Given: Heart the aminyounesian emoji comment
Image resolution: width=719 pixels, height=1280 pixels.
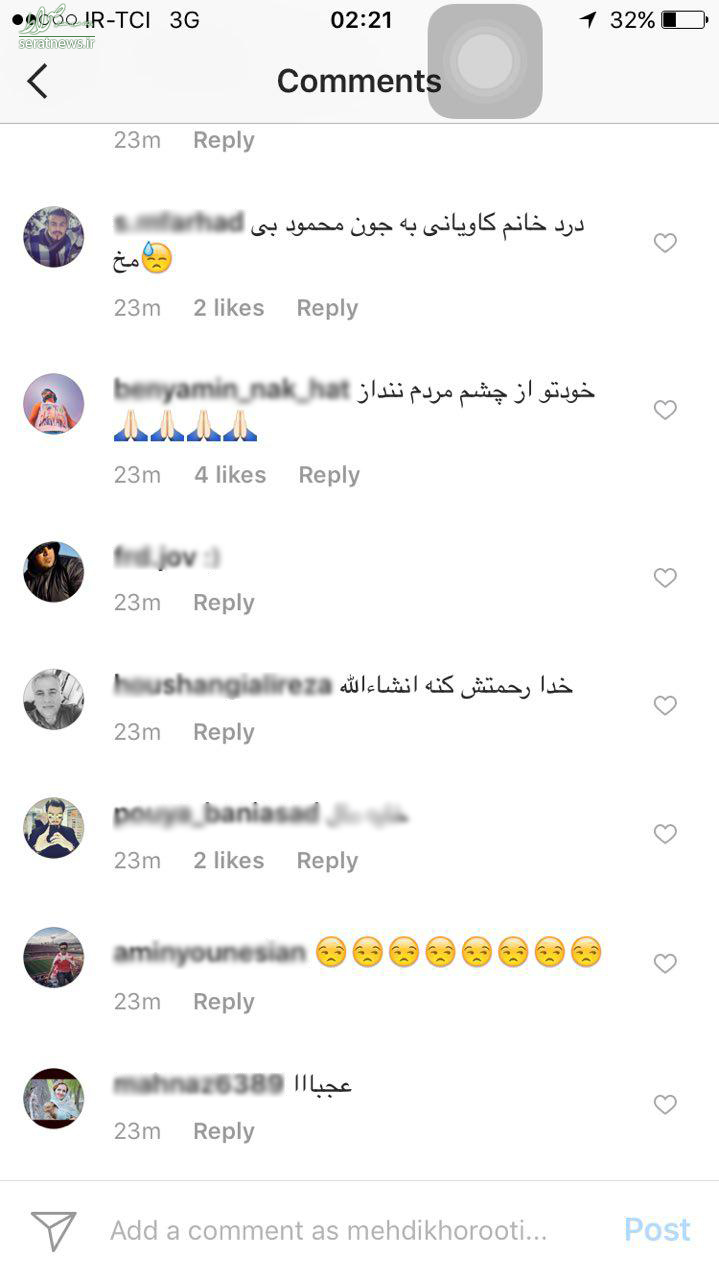Looking at the screenshot, I should pos(665,964).
